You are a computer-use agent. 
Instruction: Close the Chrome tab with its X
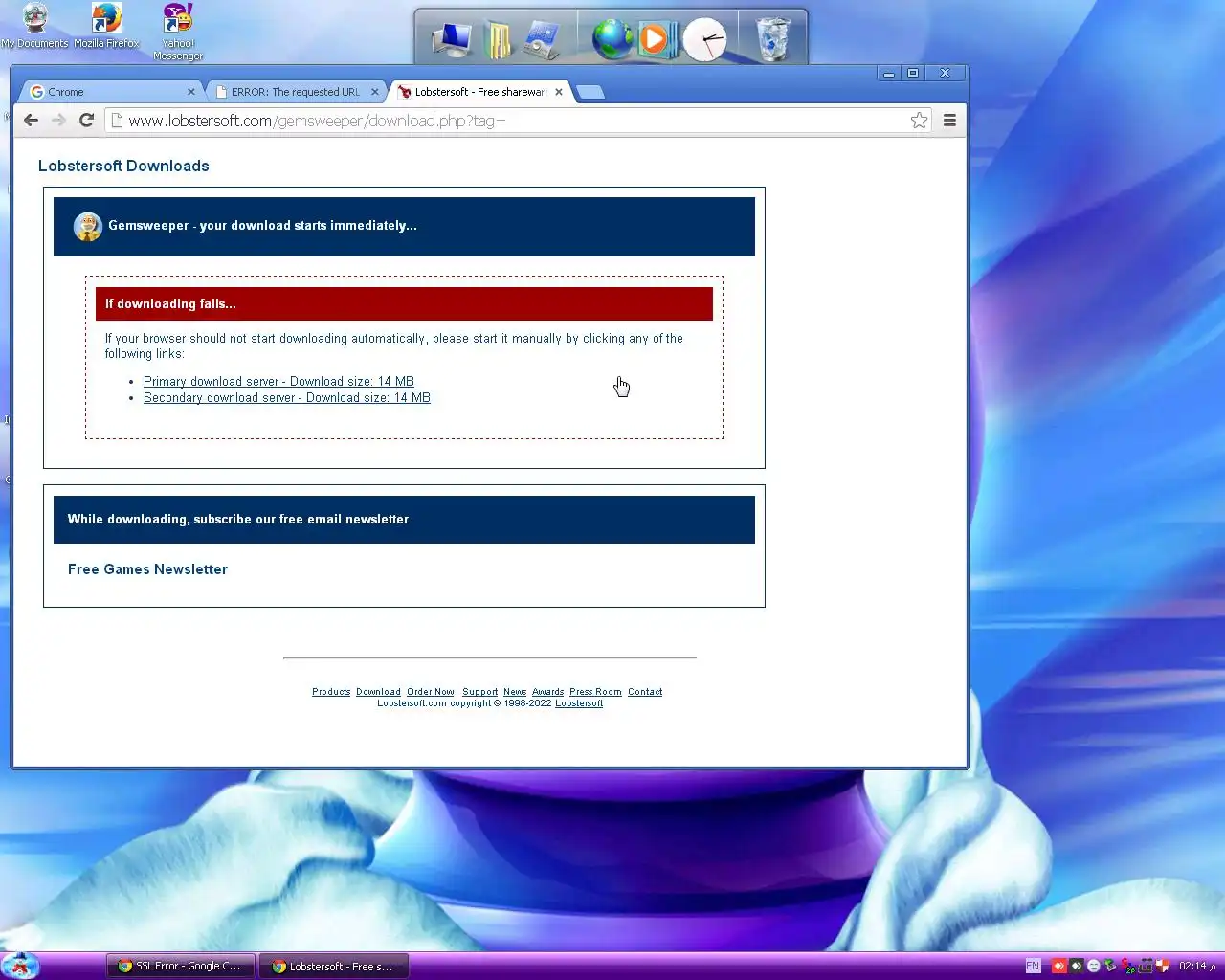click(x=190, y=92)
